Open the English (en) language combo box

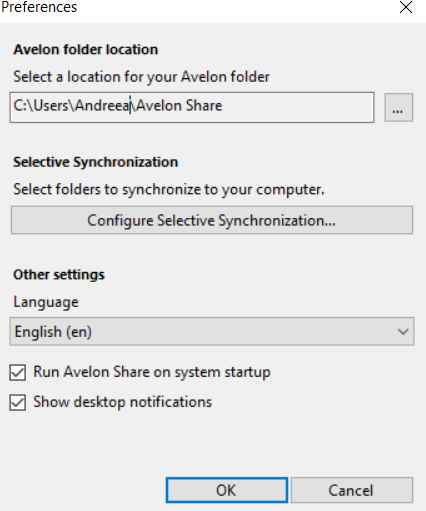pos(212,331)
